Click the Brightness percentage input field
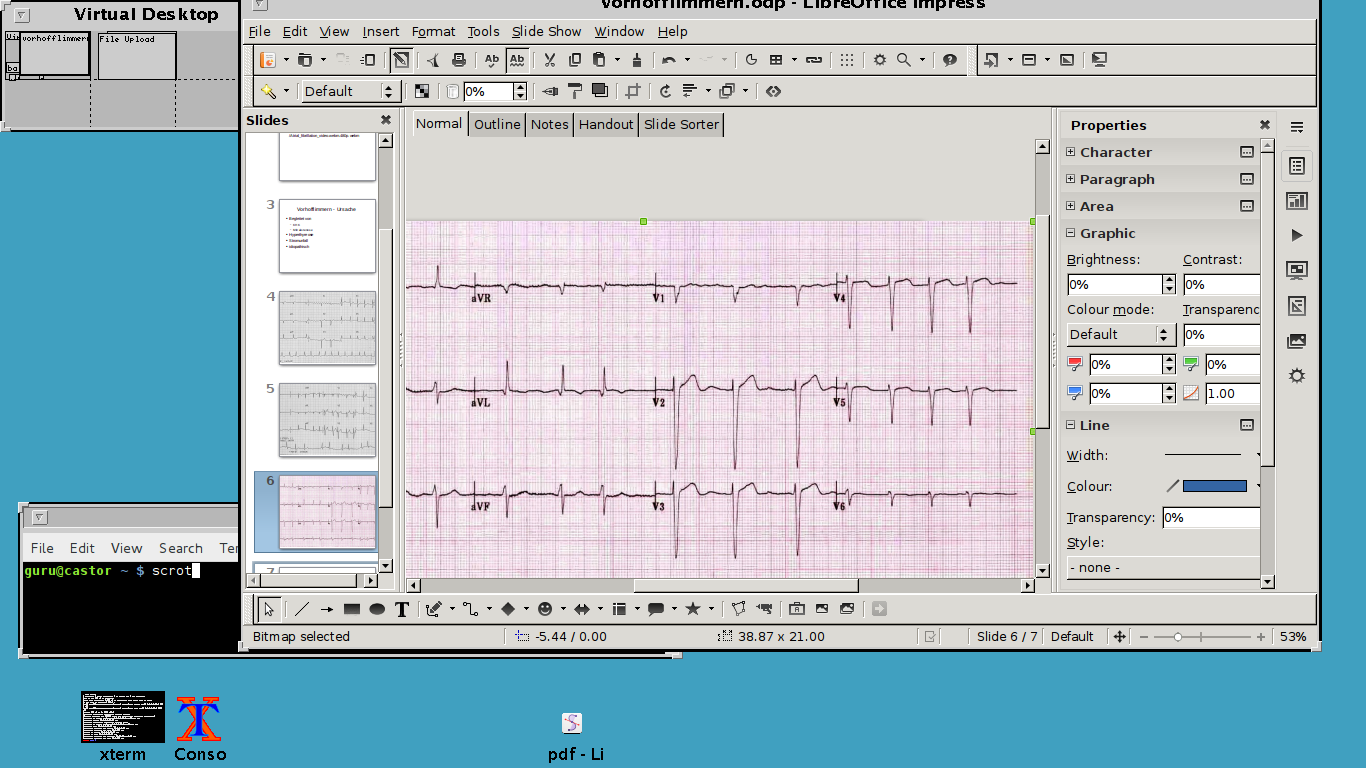The image size is (1366, 768). [x=1113, y=285]
